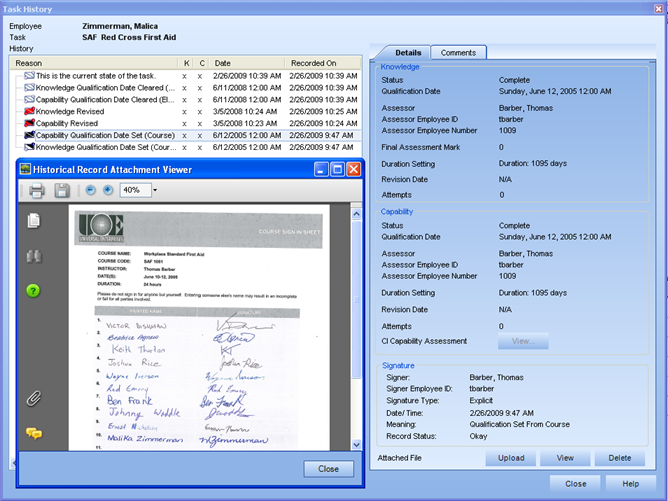Close Attachment Viewer with red X
The width and height of the screenshot is (668, 501).
(353, 169)
